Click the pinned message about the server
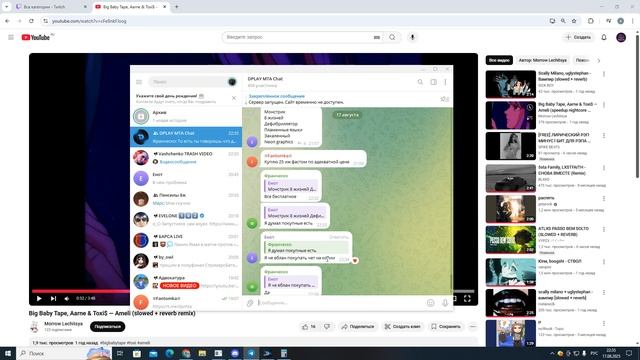The width and height of the screenshot is (640, 360). pos(296,99)
